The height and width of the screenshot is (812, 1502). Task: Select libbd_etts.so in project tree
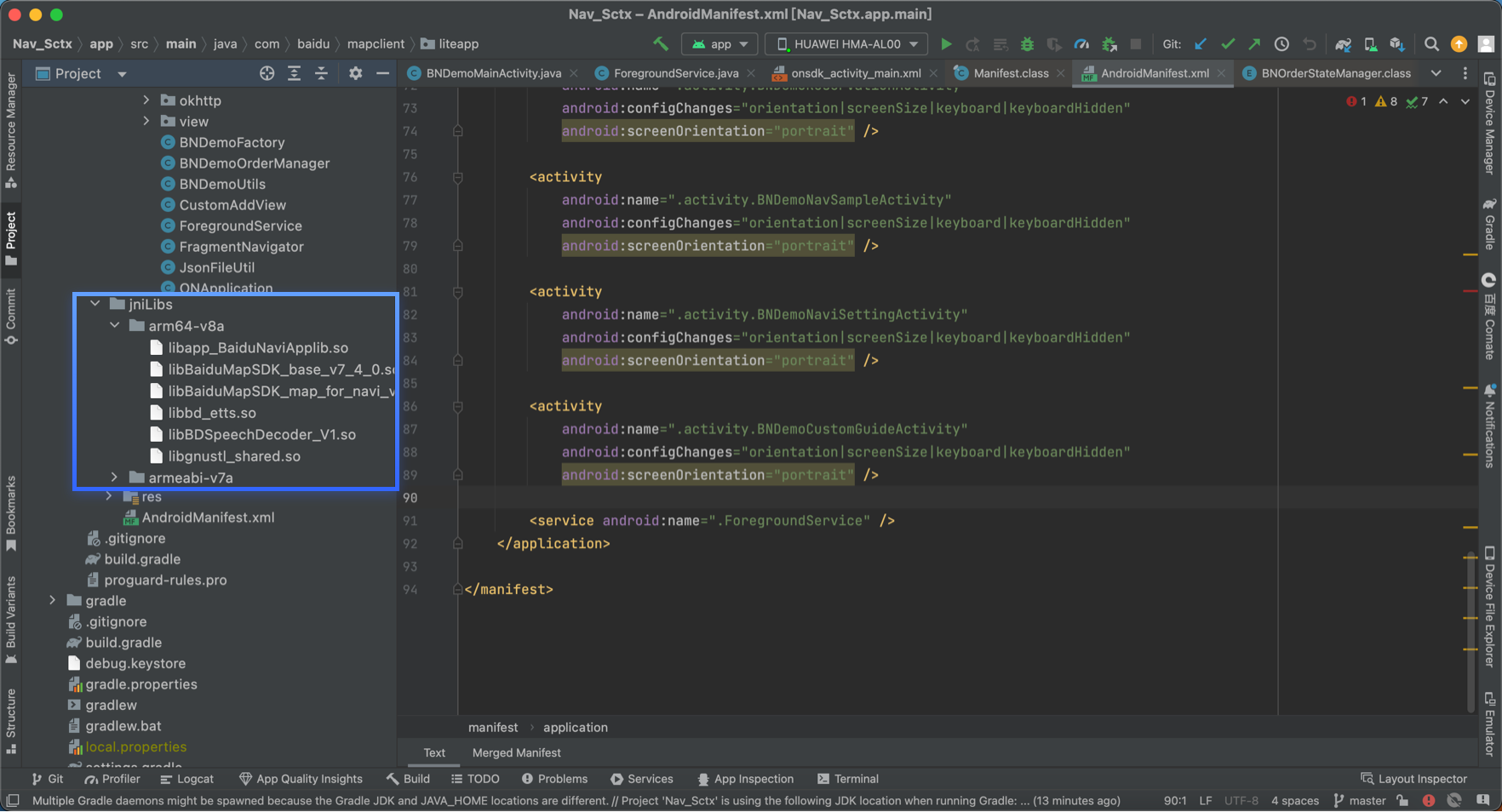click(x=212, y=413)
